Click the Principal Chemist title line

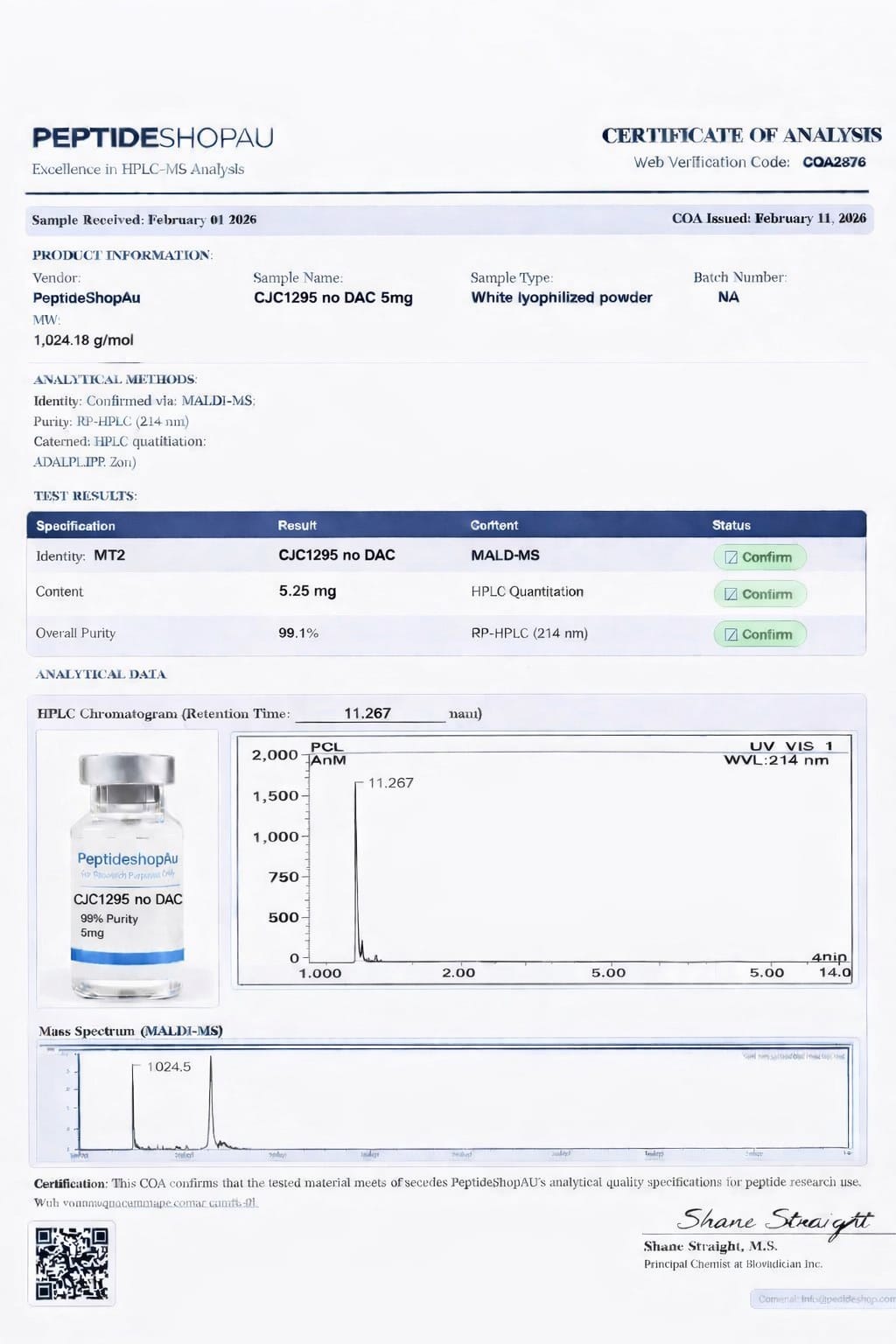point(732,1263)
